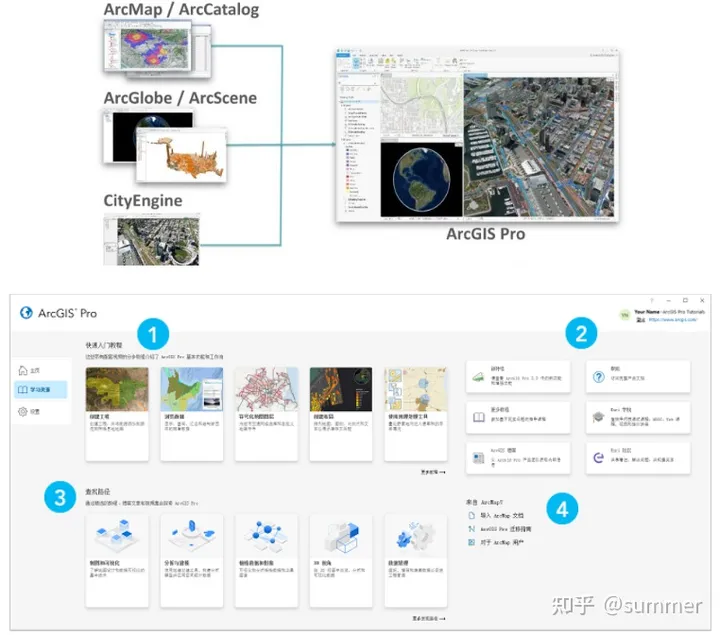
Task: Open the portal URL link under Your Name
Action: click(673, 319)
